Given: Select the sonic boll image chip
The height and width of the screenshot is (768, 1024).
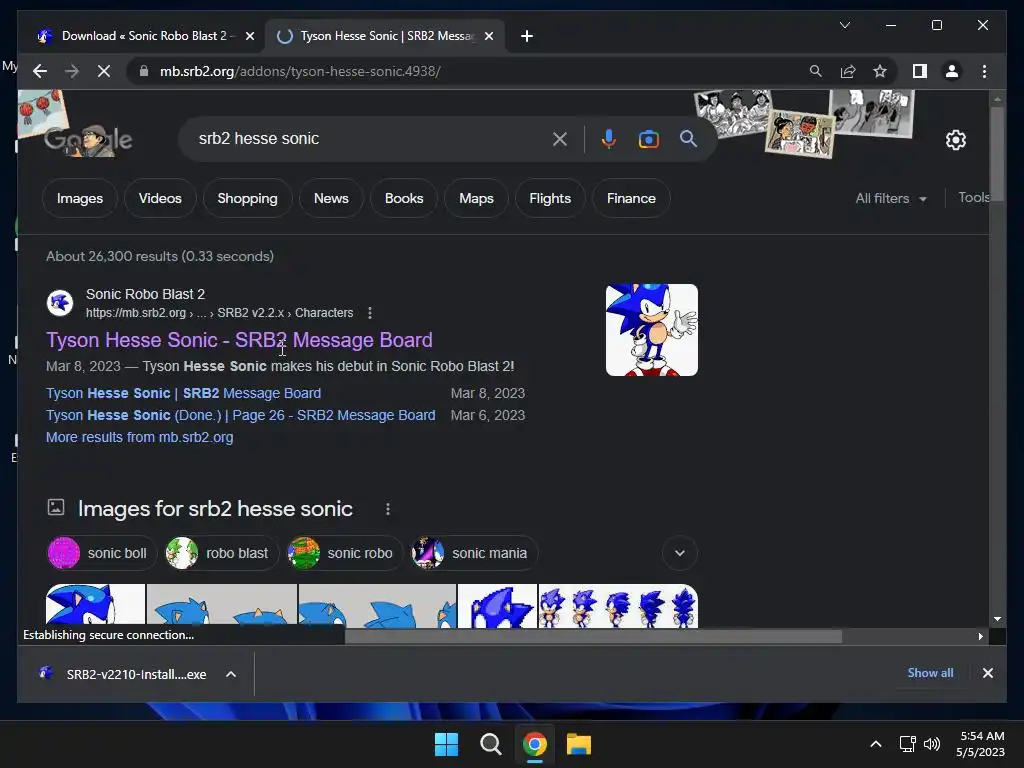Looking at the screenshot, I should point(101,553).
